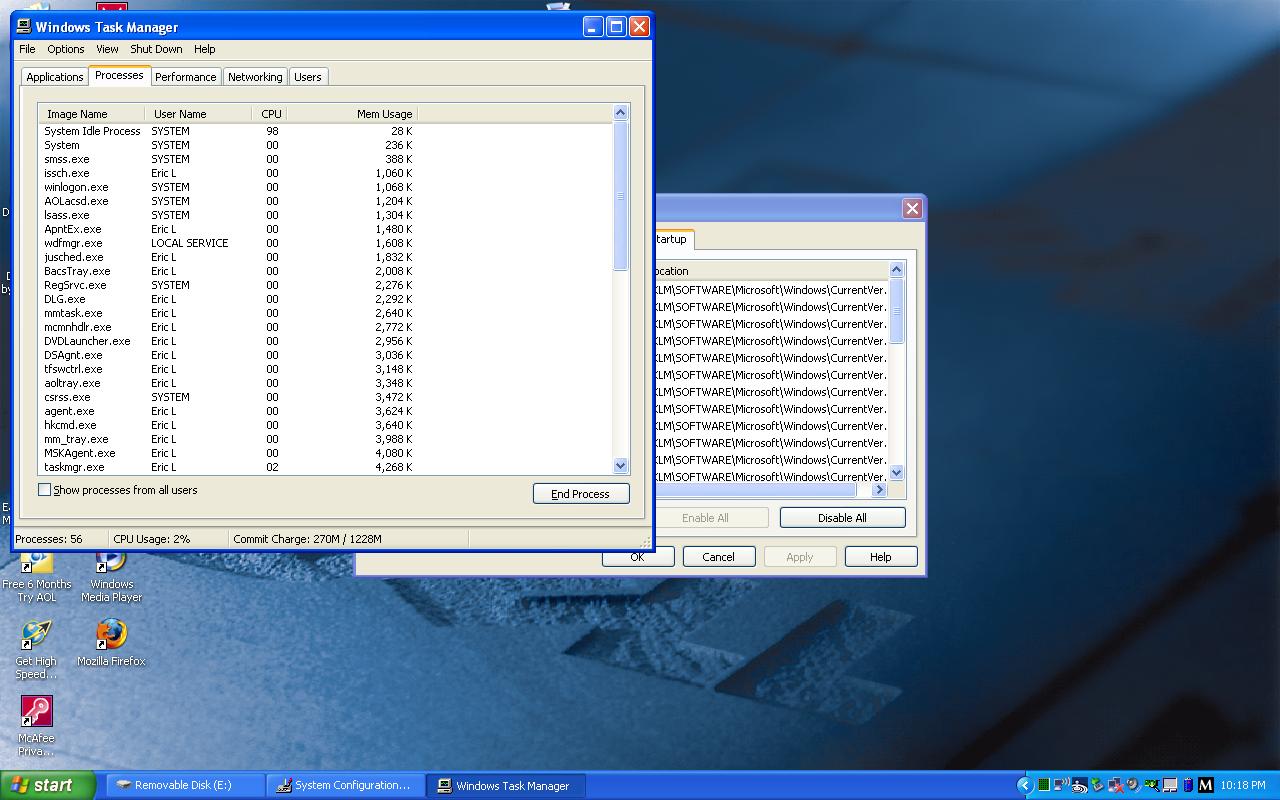The width and height of the screenshot is (1280, 800).
Task: Select the AOLacsd.exe process
Action: click(228, 201)
